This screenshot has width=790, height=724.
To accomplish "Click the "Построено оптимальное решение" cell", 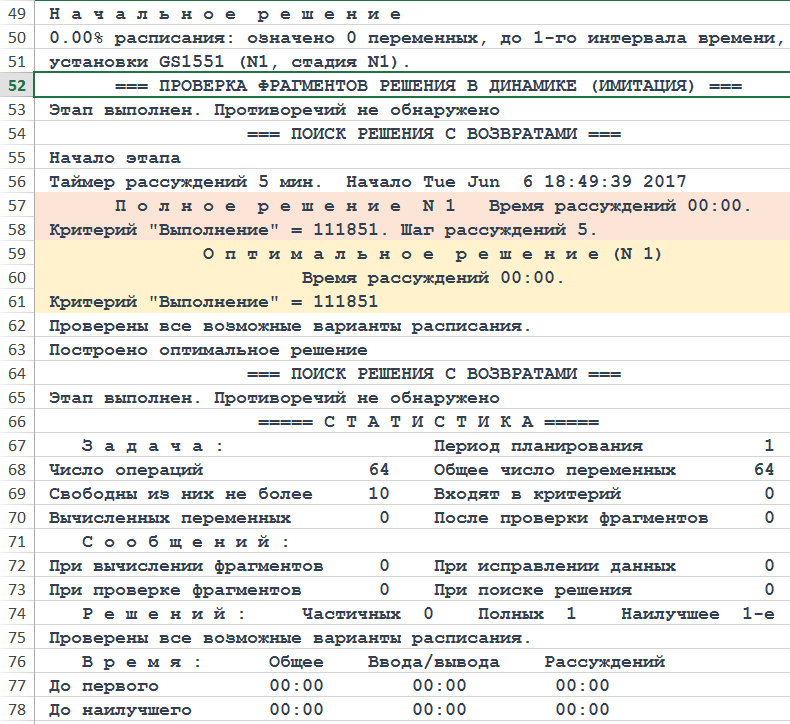I will pyautogui.click(x=208, y=350).
